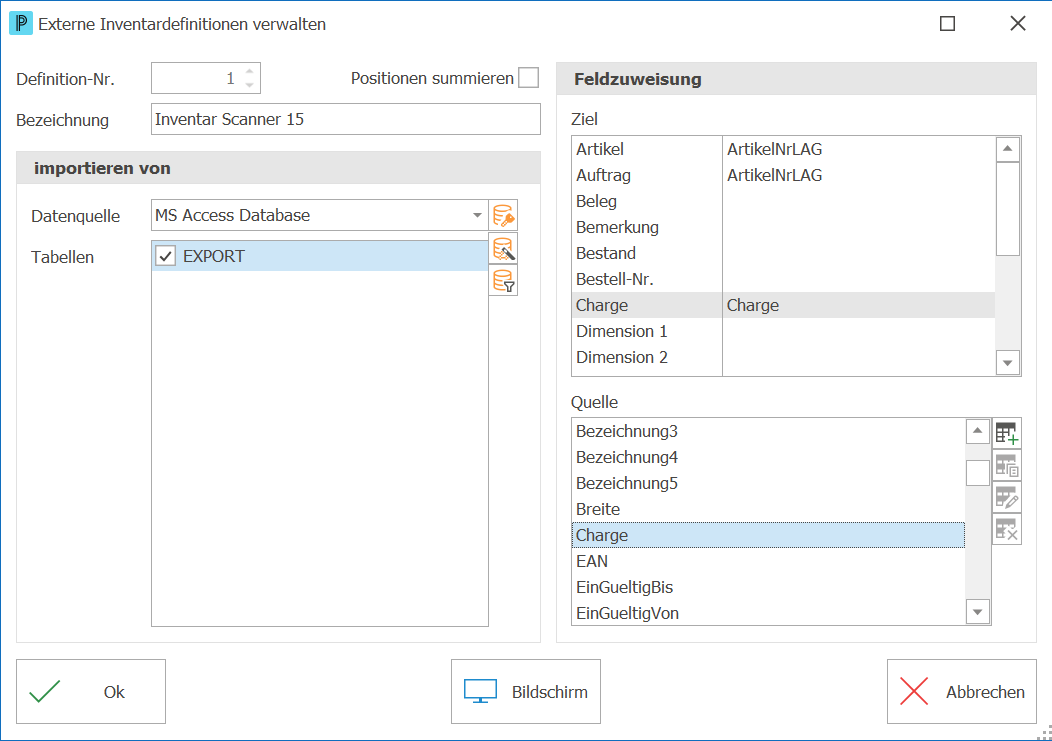Add a new field assignment table icon
1052x741 pixels.
1006,434
